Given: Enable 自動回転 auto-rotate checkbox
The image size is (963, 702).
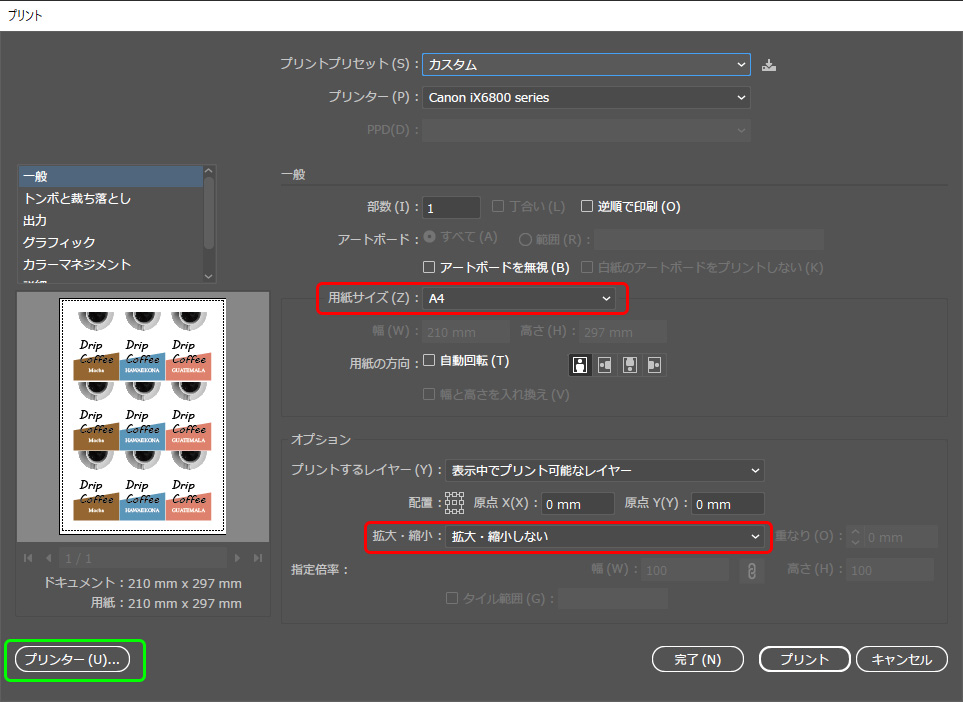Looking at the screenshot, I should pyautogui.click(x=430, y=360).
